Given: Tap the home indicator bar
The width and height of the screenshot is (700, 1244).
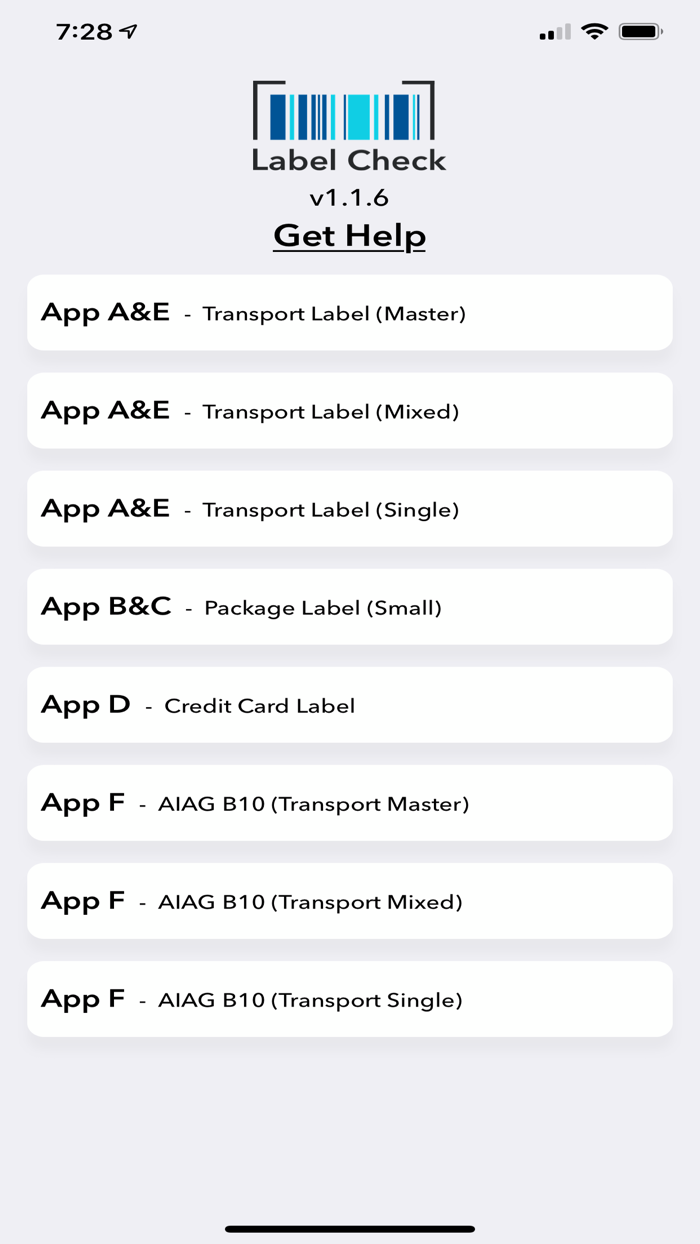Looking at the screenshot, I should coord(349,1226).
